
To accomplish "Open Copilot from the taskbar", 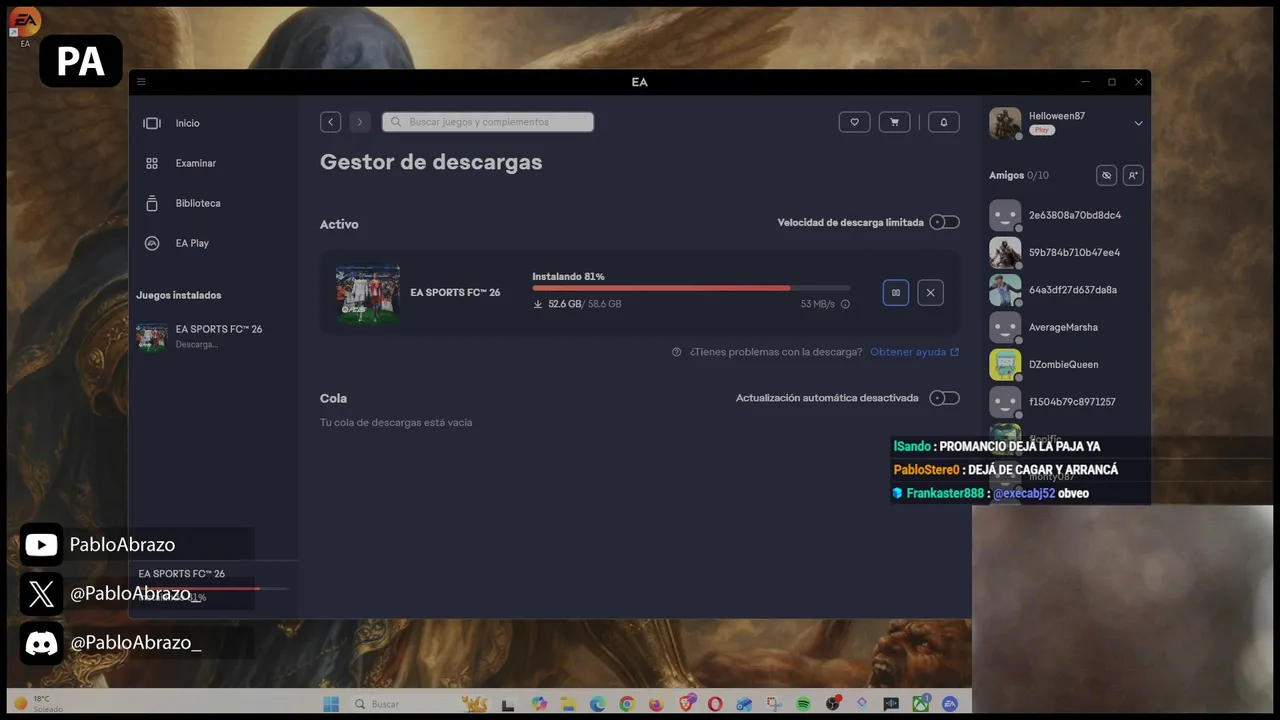I will coord(539,704).
